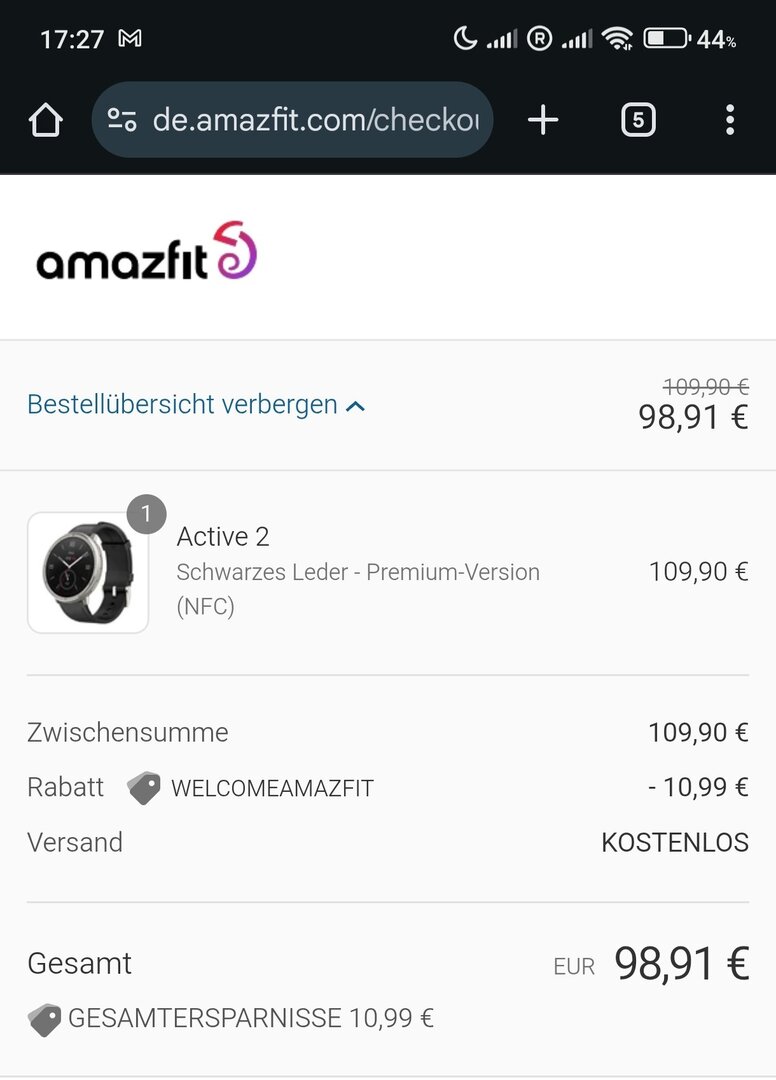Tap the WELCOMEAMAZFIT discount tag icon

click(x=144, y=788)
